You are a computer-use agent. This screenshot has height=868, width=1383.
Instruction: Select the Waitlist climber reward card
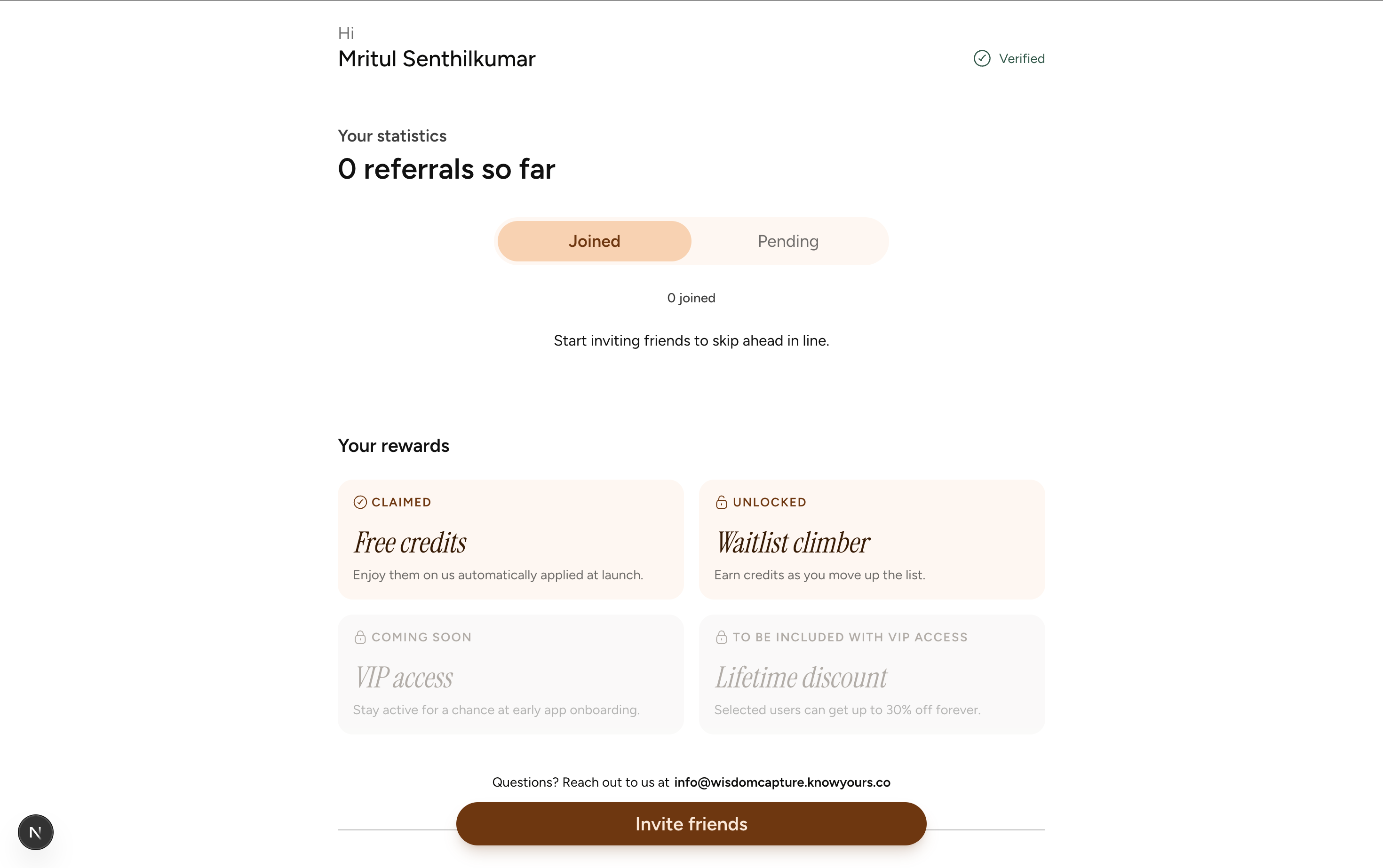click(871, 540)
